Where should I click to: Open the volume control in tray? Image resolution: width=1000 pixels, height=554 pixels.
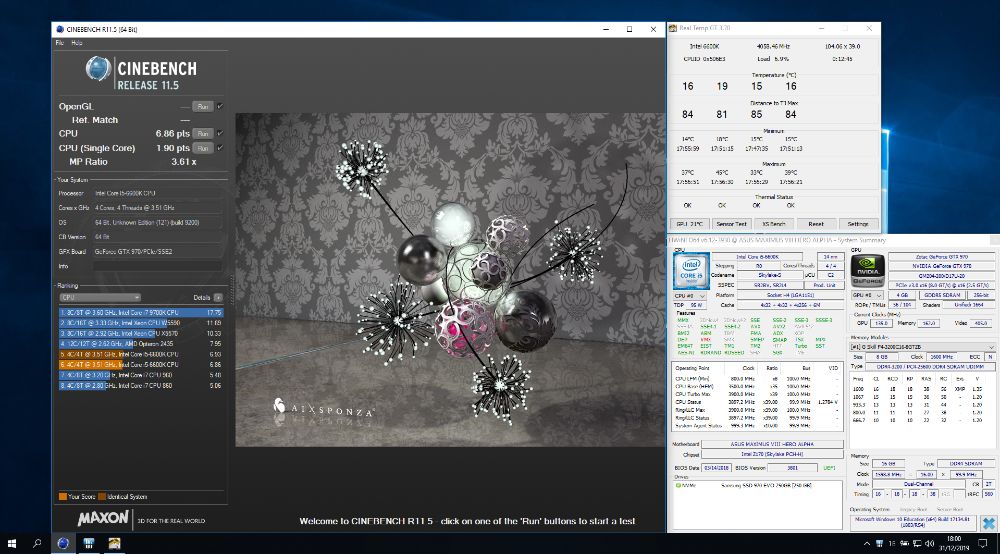(x=929, y=544)
